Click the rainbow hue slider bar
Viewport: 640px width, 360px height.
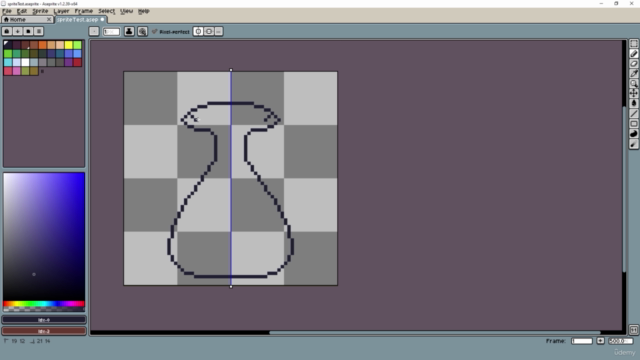44,304
